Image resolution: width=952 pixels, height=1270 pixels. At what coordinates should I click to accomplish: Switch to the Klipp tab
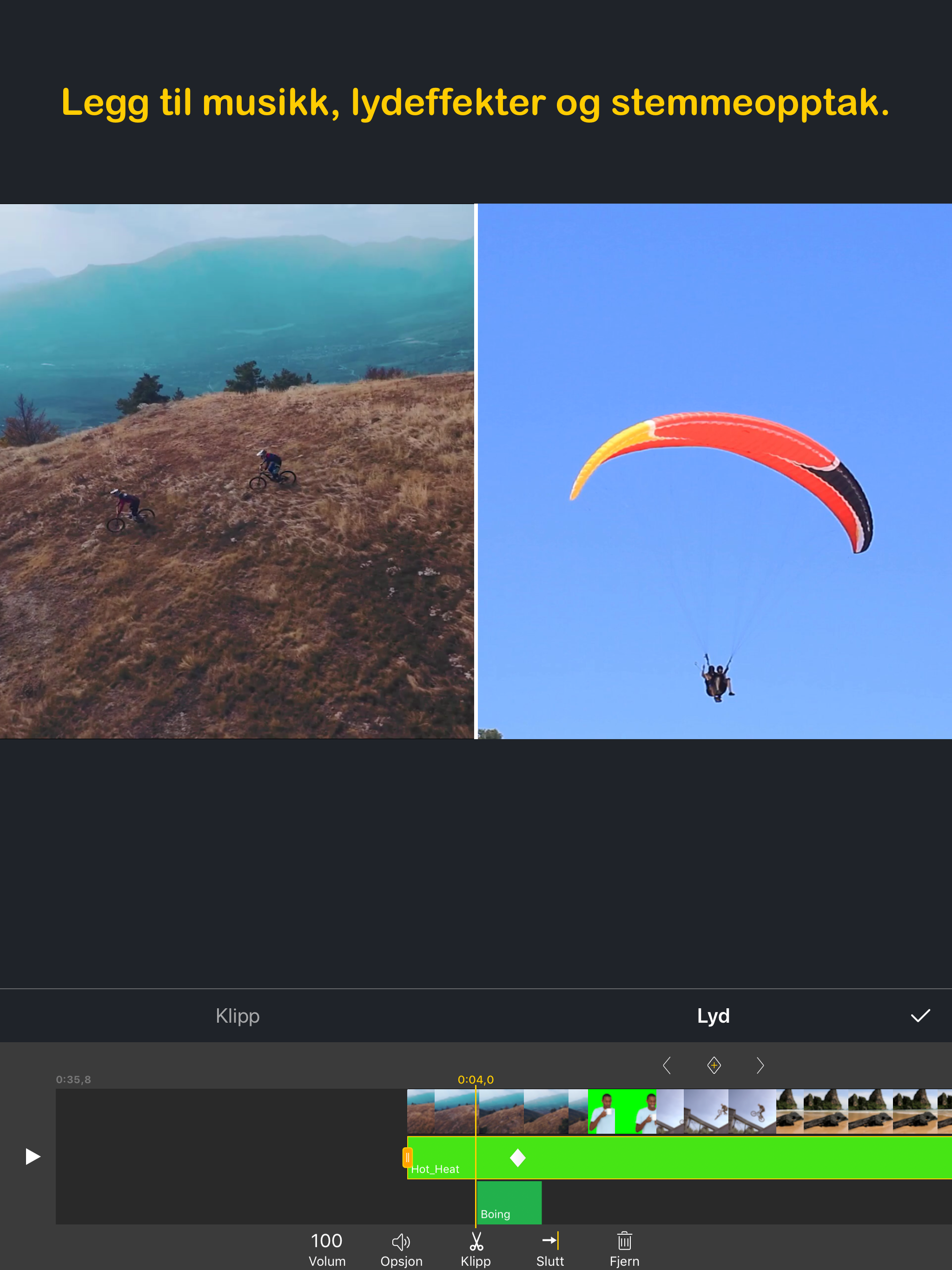point(237,1016)
